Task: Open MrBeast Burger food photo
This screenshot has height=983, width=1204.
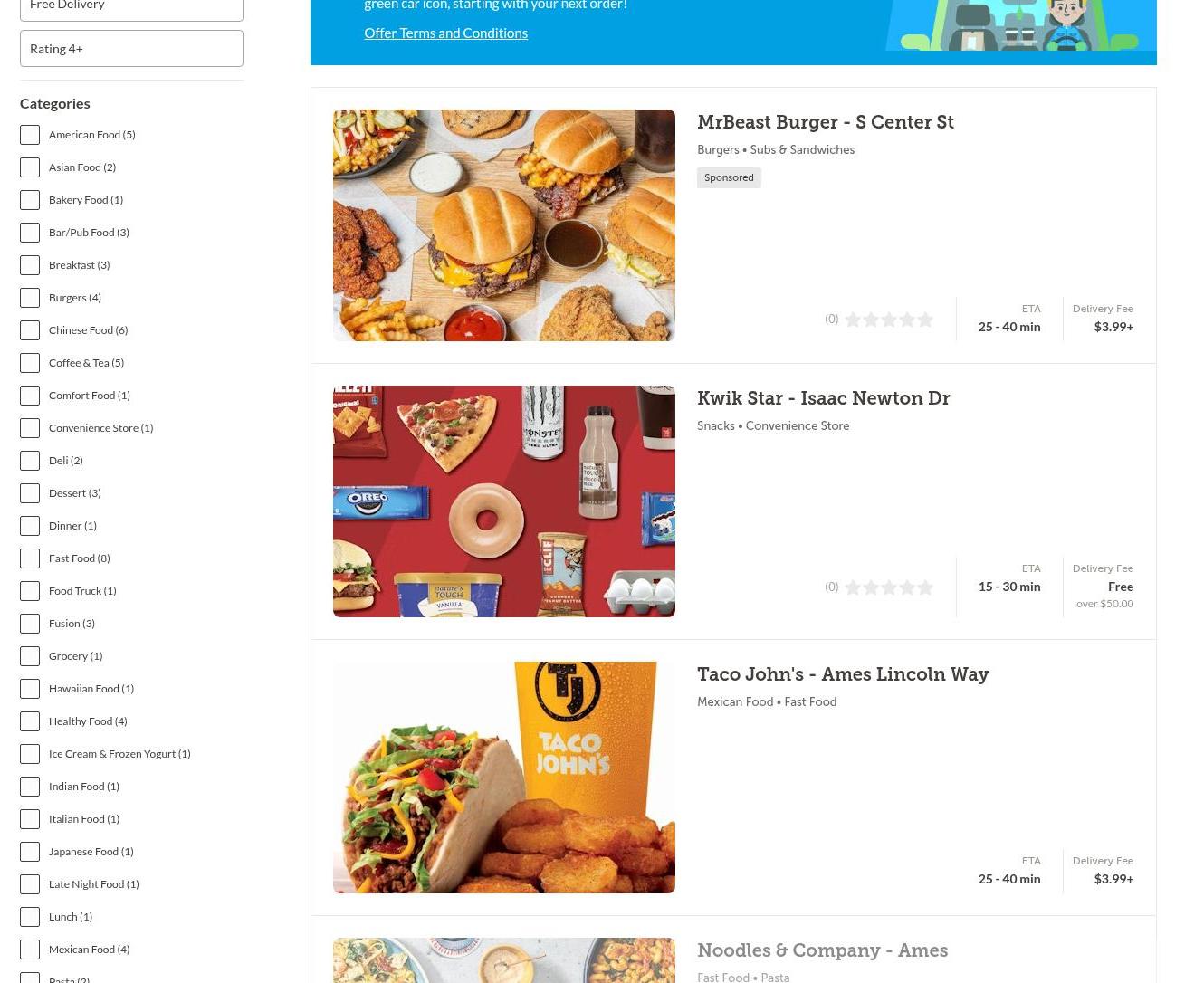Action: (x=504, y=225)
